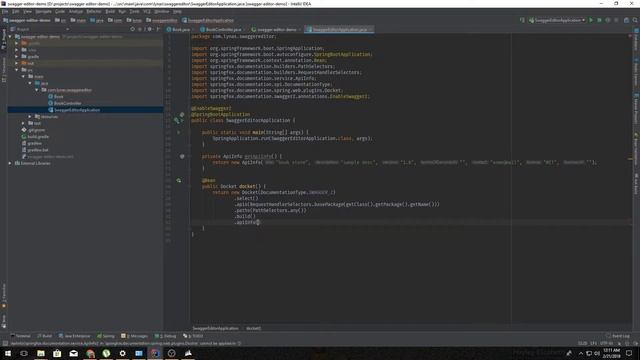Select the SwaggerEditorApplication.java editor tab
Viewport: 640px width, 360px height.
338,29
